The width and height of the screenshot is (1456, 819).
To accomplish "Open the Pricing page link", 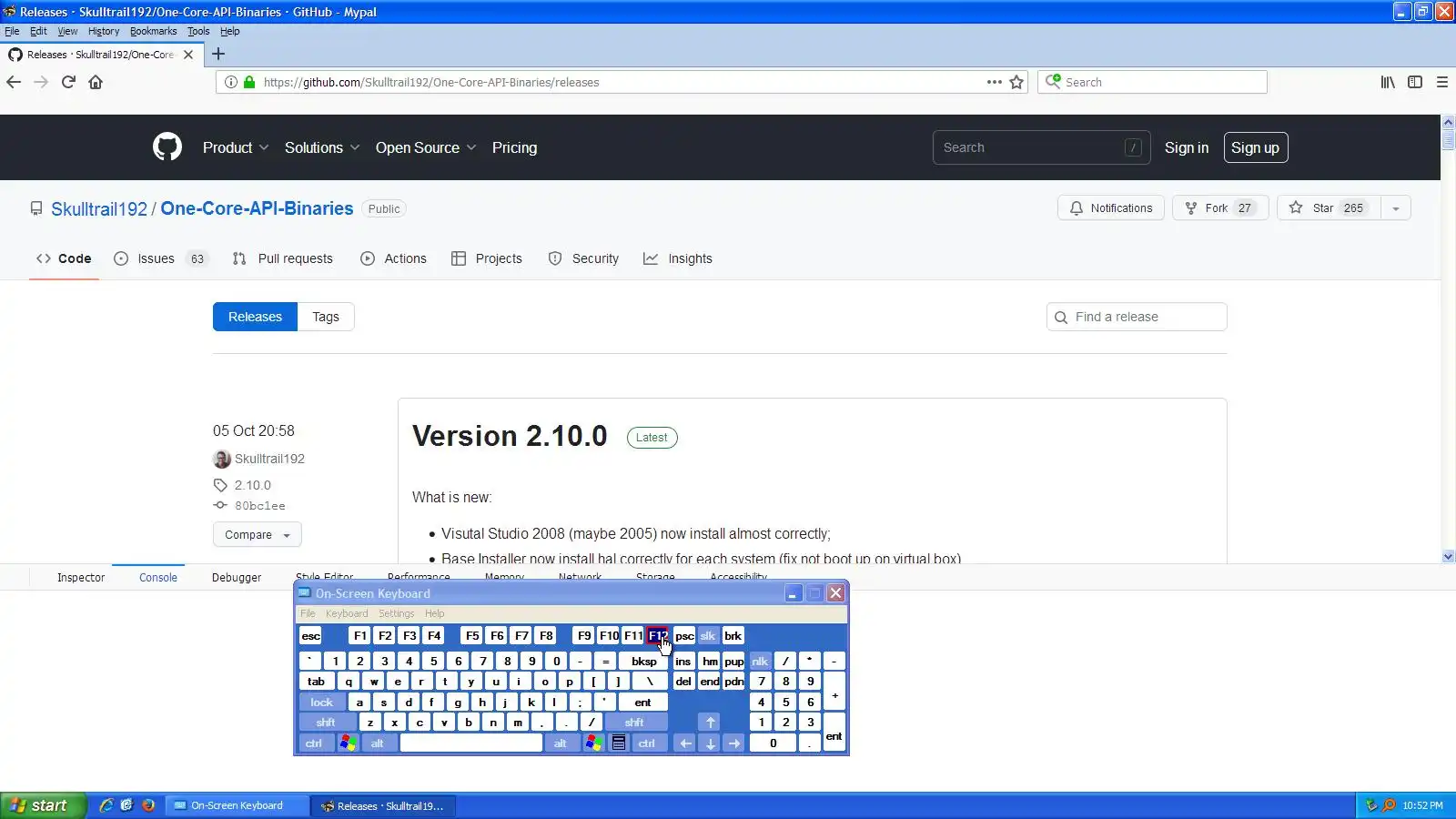I will click(x=514, y=147).
